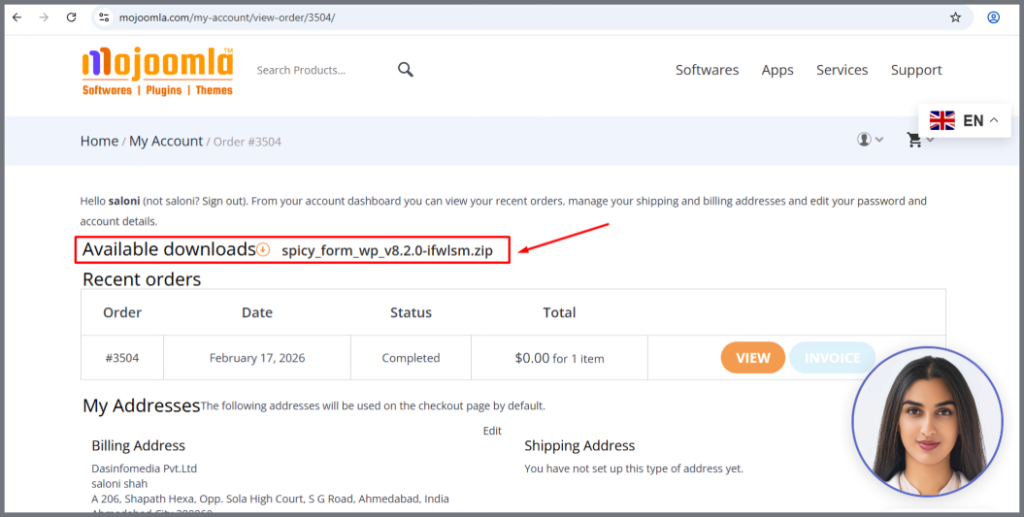Viewport: 1024px width, 517px height.
Task: Open the browser profile icon
Action: 993,17
